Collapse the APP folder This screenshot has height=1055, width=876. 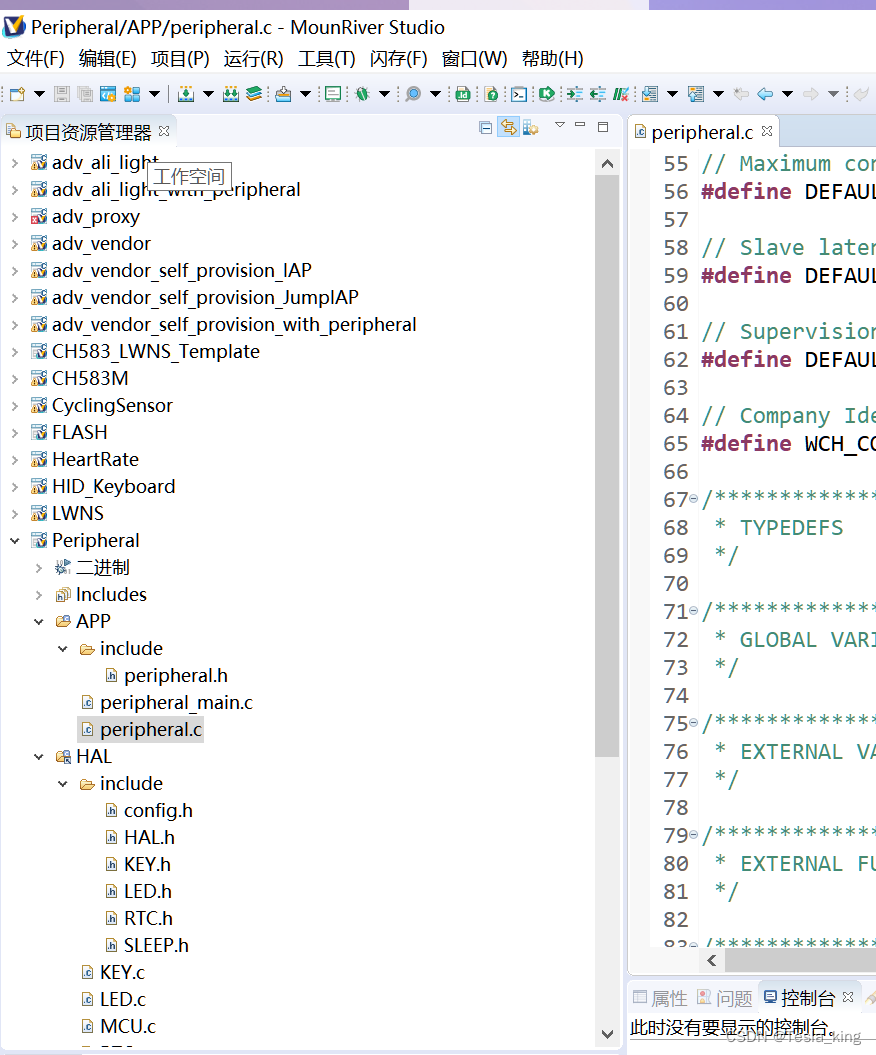click(x=39, y=622)
